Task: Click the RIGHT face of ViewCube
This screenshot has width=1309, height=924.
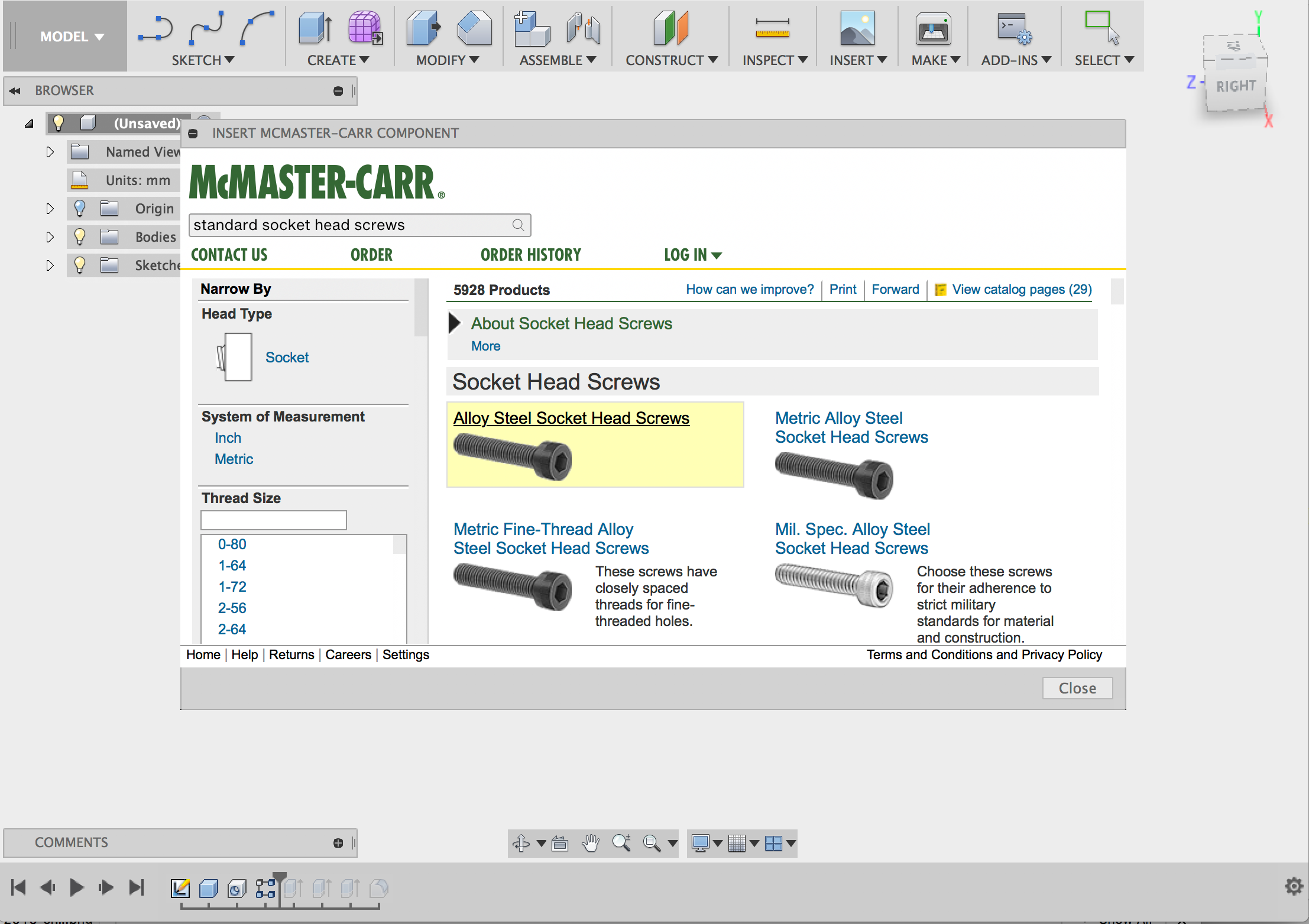Action: point(1235,86)
